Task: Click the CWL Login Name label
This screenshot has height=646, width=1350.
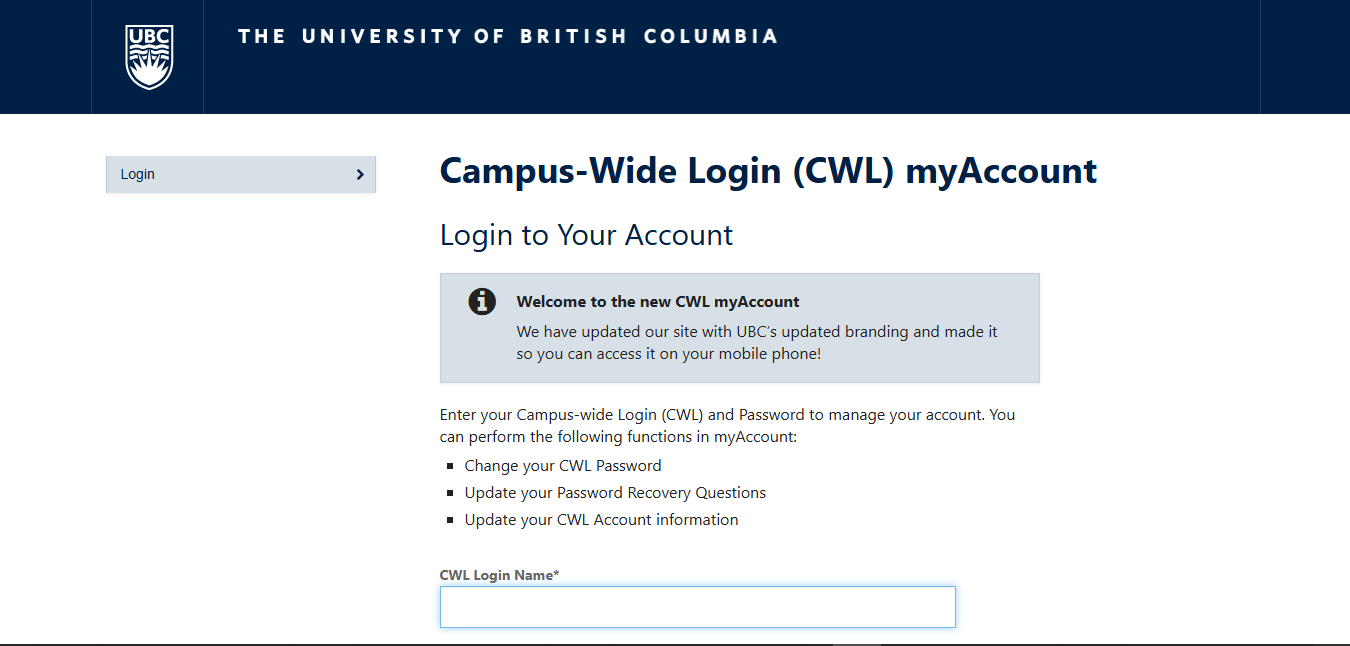Action: point(495,575)
